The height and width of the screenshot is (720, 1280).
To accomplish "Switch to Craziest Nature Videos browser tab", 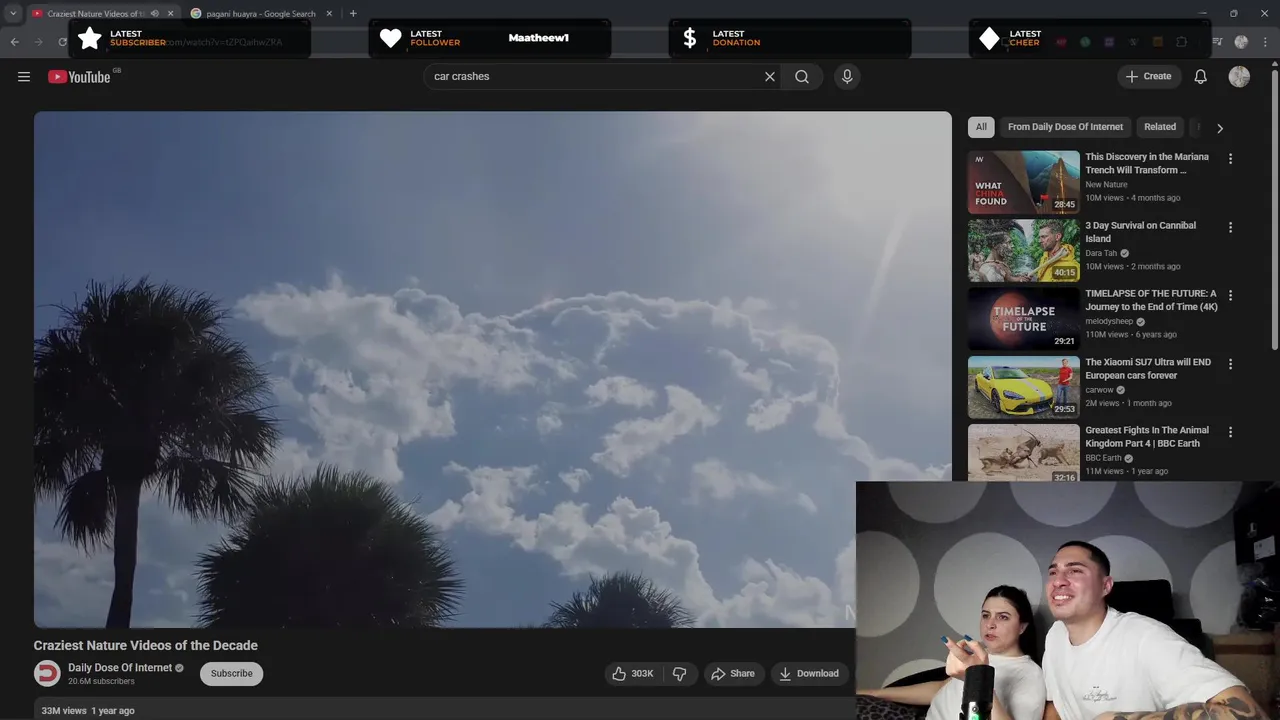I will [x=96, y=14].
